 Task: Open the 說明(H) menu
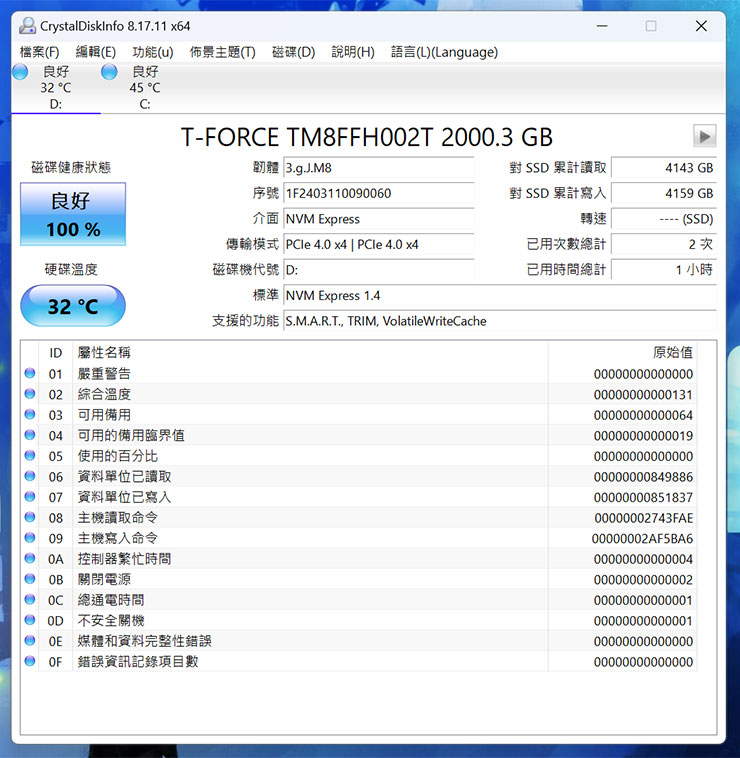click(x=353, y=52)
